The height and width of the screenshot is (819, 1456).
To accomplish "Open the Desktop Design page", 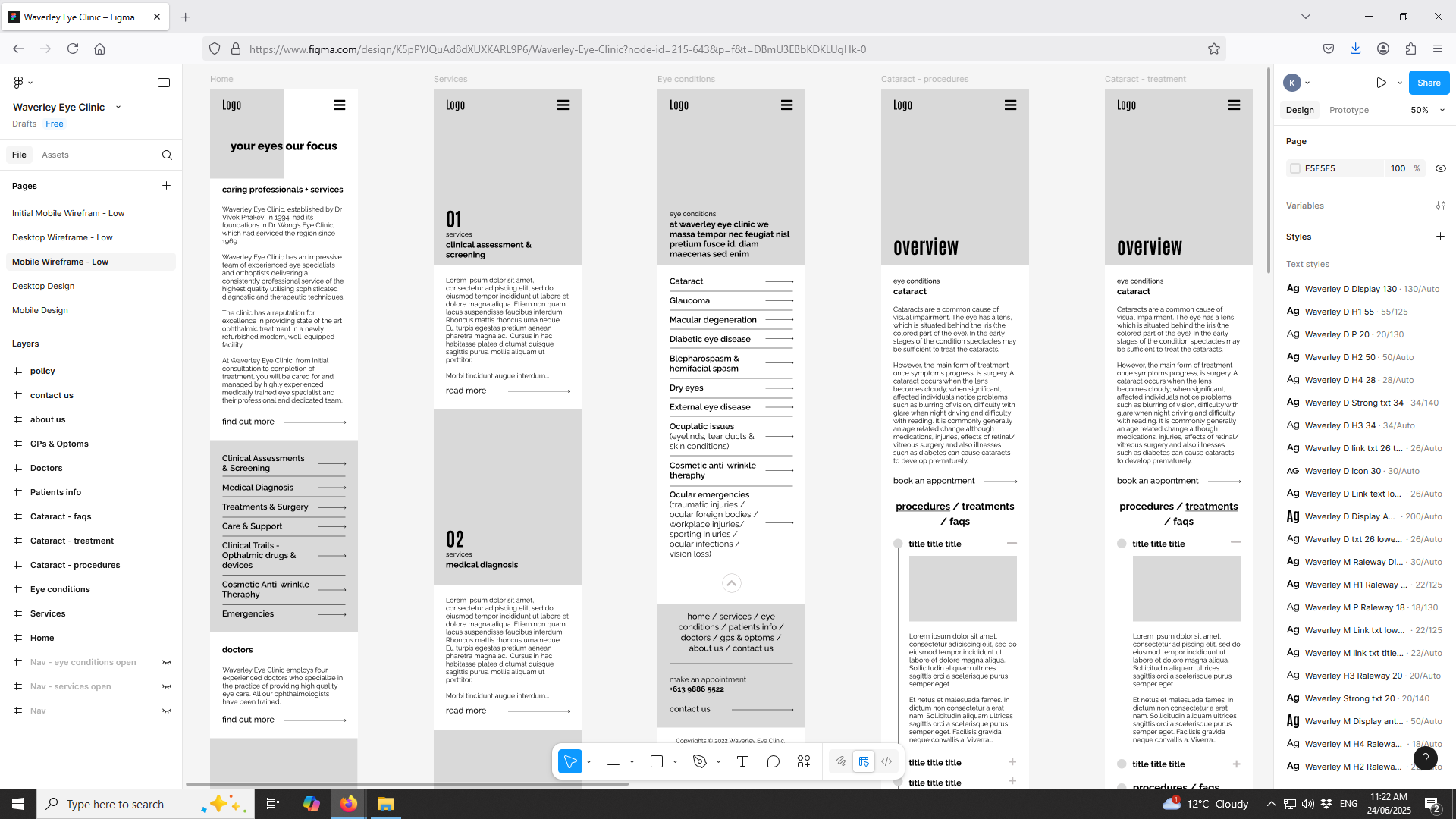I will point(91,286).
